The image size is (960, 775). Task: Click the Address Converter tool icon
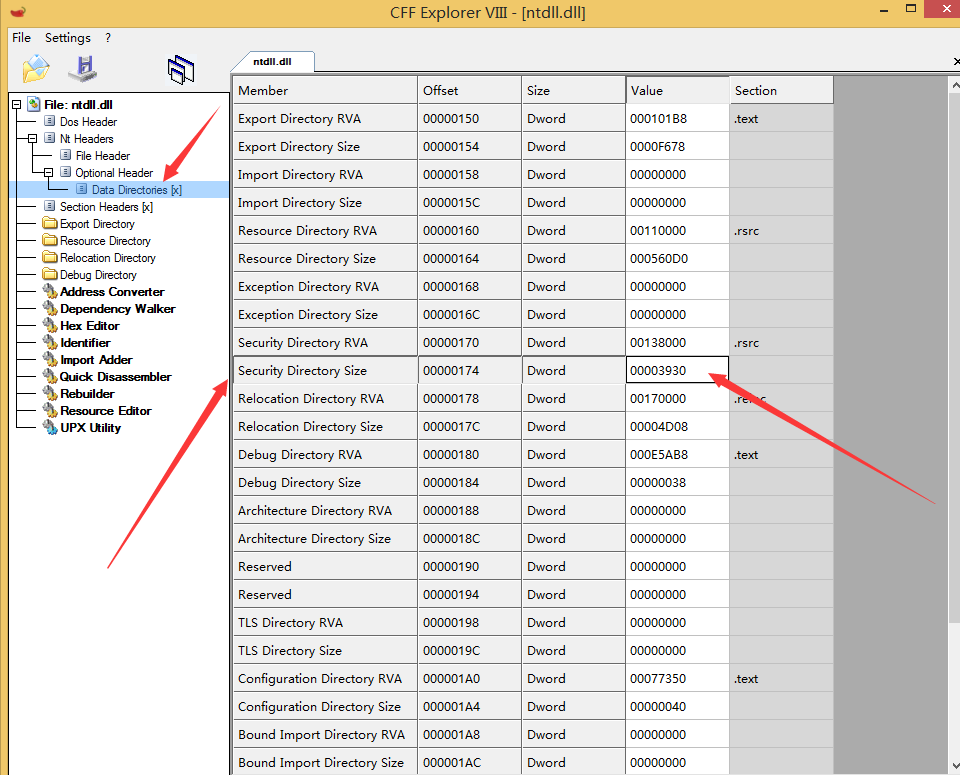pos(50,291)
